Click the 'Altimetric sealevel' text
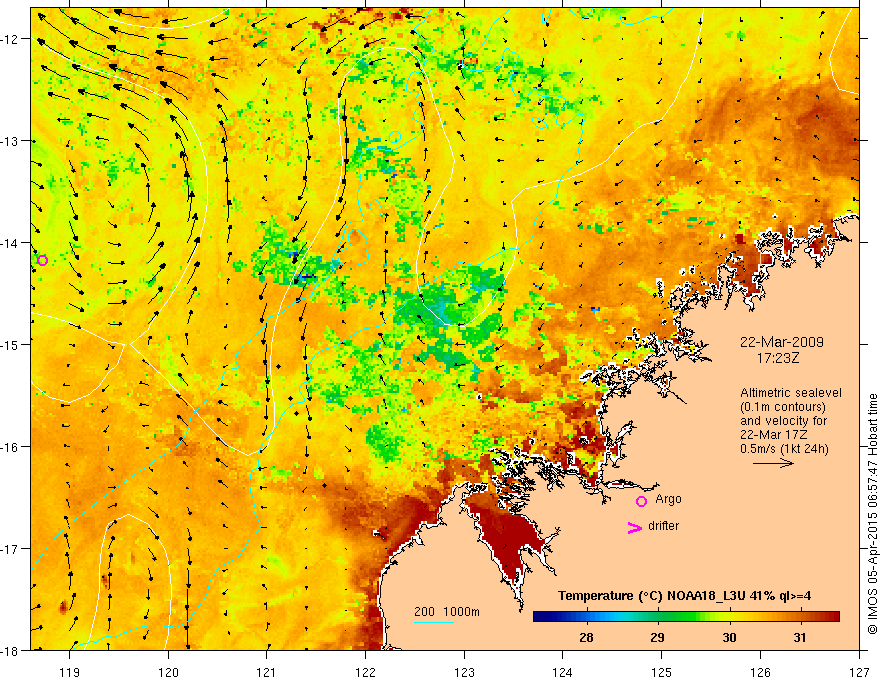 click(x=791, y=393)
